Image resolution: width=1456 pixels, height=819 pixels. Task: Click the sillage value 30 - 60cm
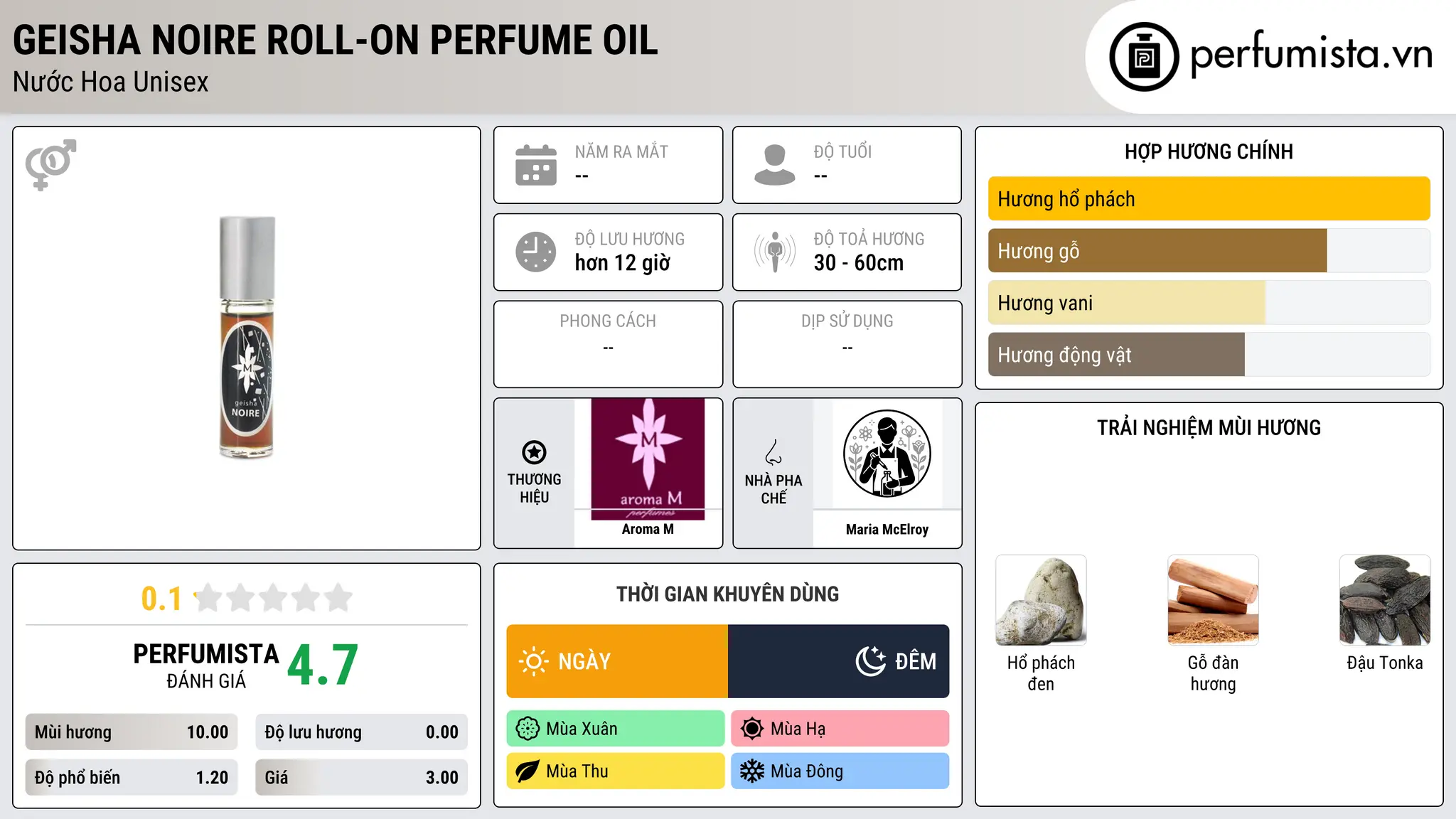coord(859,263)
